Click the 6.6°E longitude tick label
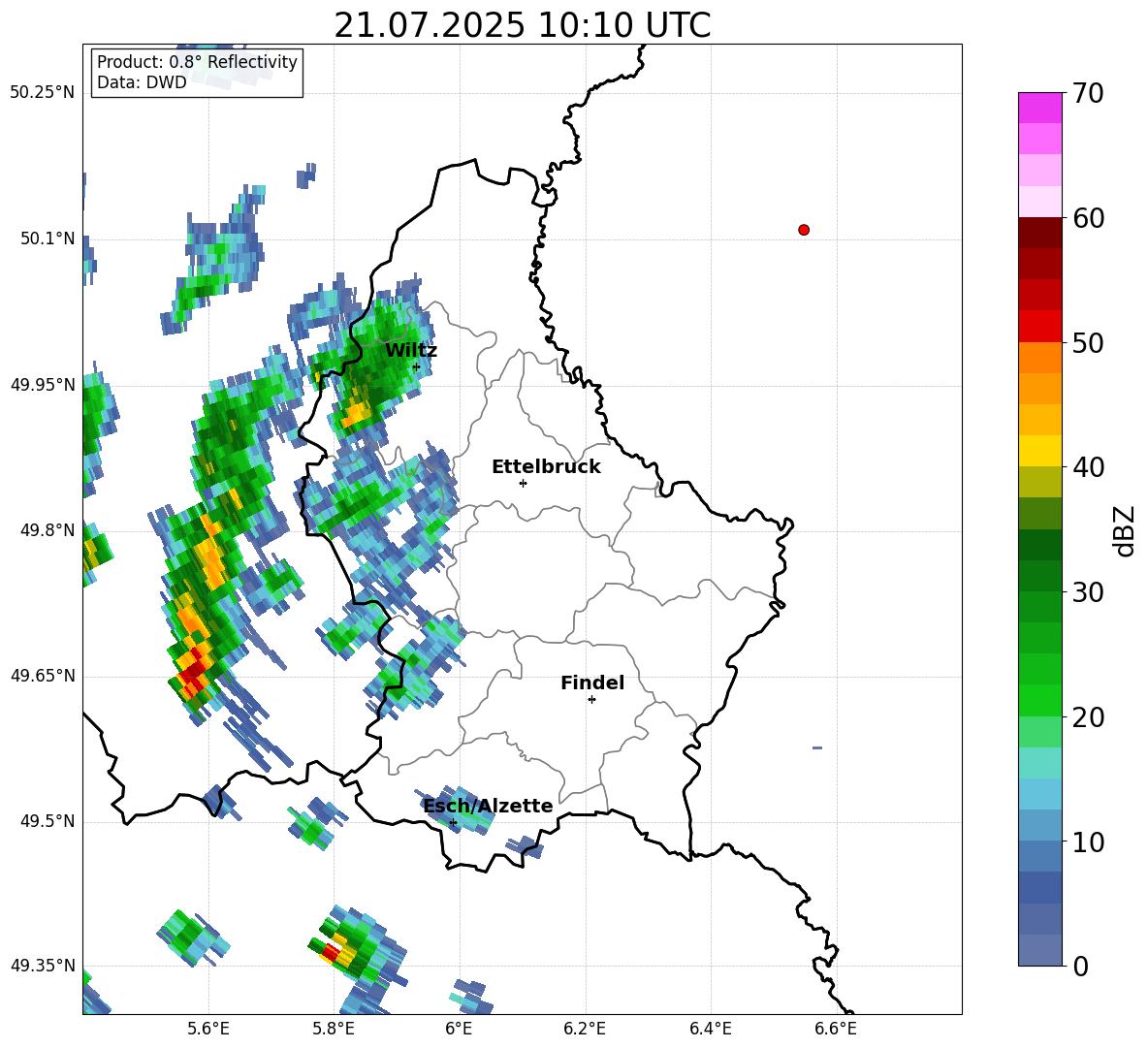Screen dimensions: 1148x1048 pos(836,1029)
